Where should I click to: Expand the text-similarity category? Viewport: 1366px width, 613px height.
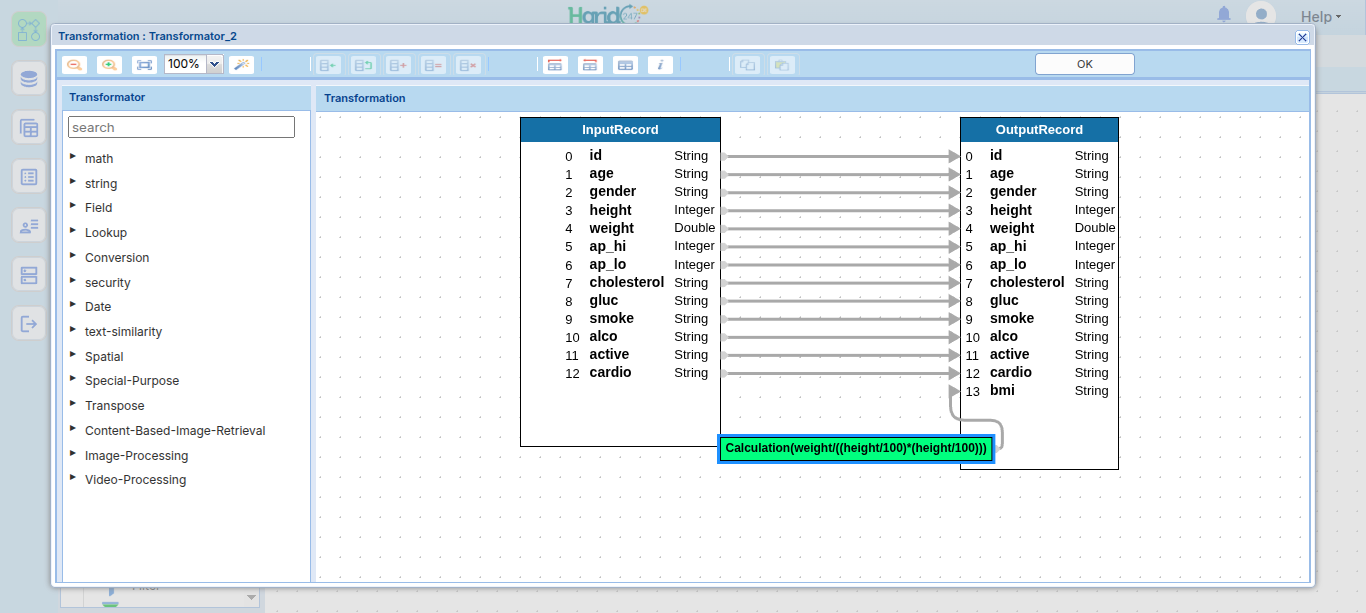[x=74, y=330]
